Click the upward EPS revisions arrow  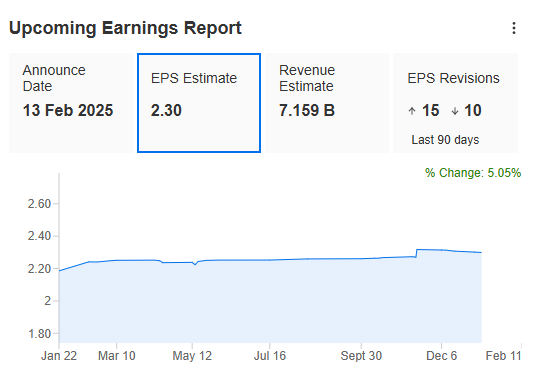point(412,111)
